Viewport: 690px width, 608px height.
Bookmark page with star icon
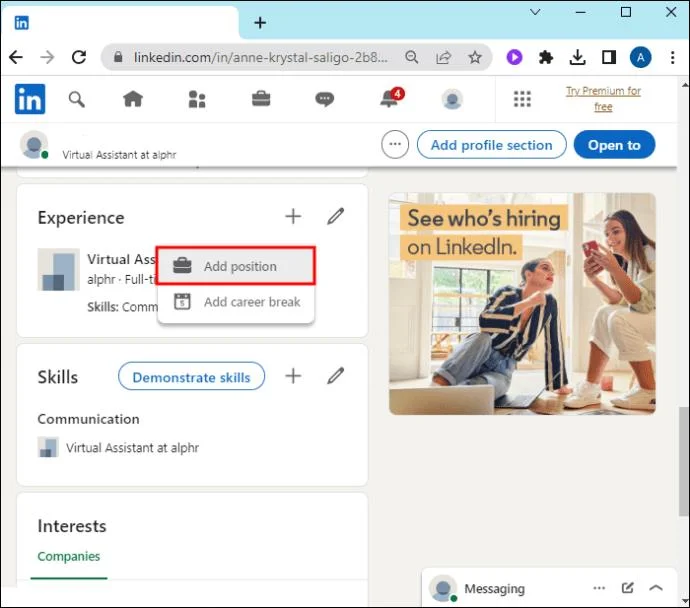[x=475, y=57]
